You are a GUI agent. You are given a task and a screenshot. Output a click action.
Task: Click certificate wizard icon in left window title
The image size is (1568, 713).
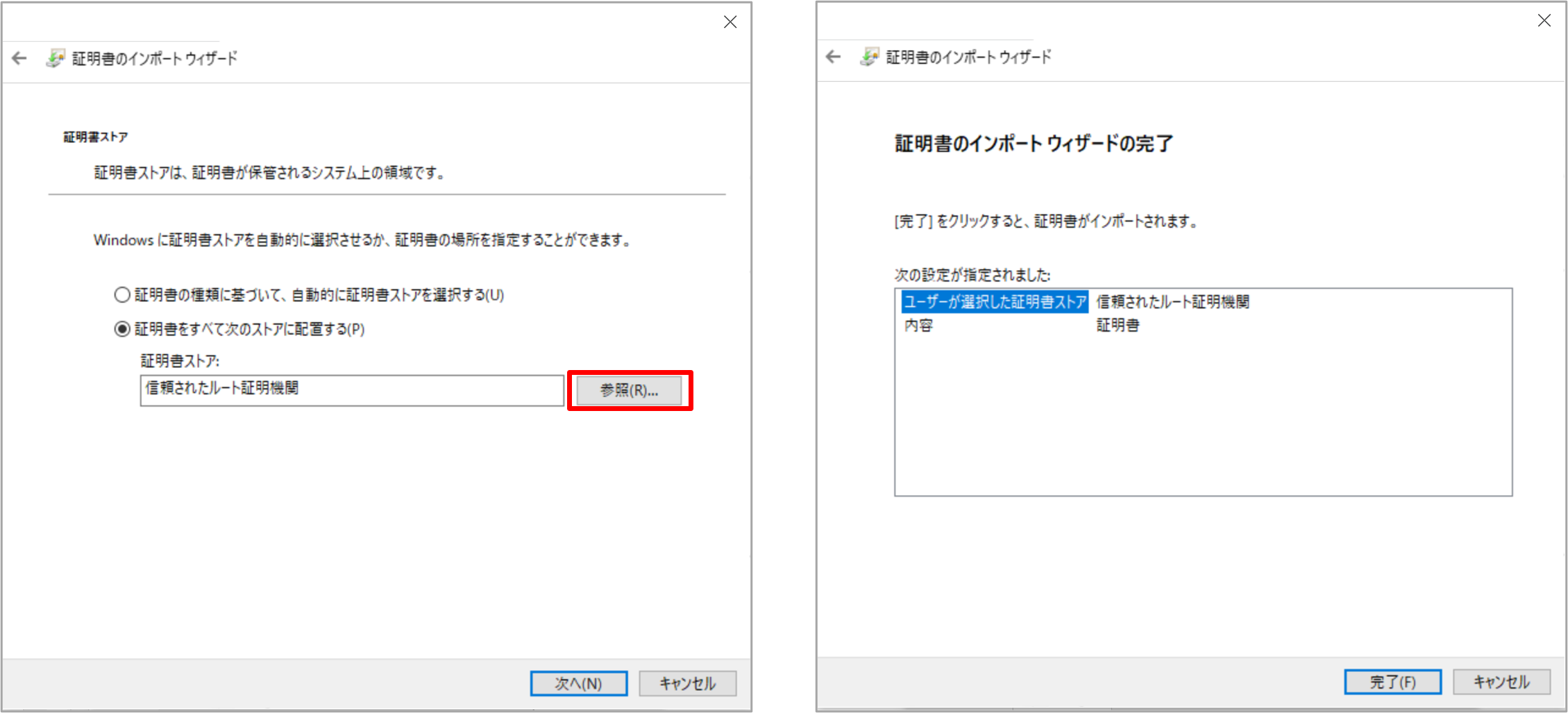point(56,58)
